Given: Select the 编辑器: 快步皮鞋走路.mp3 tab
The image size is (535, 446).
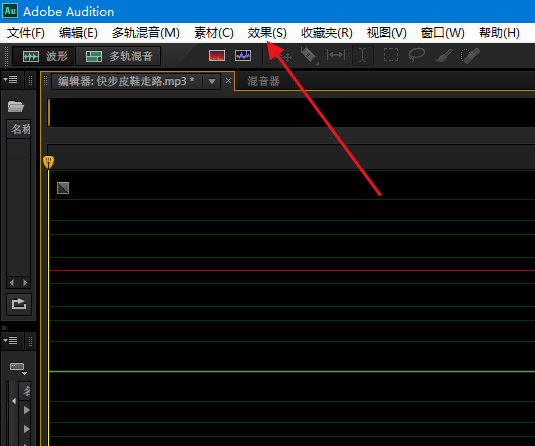Looking at the screenshot, I should [x=126, y=81].
